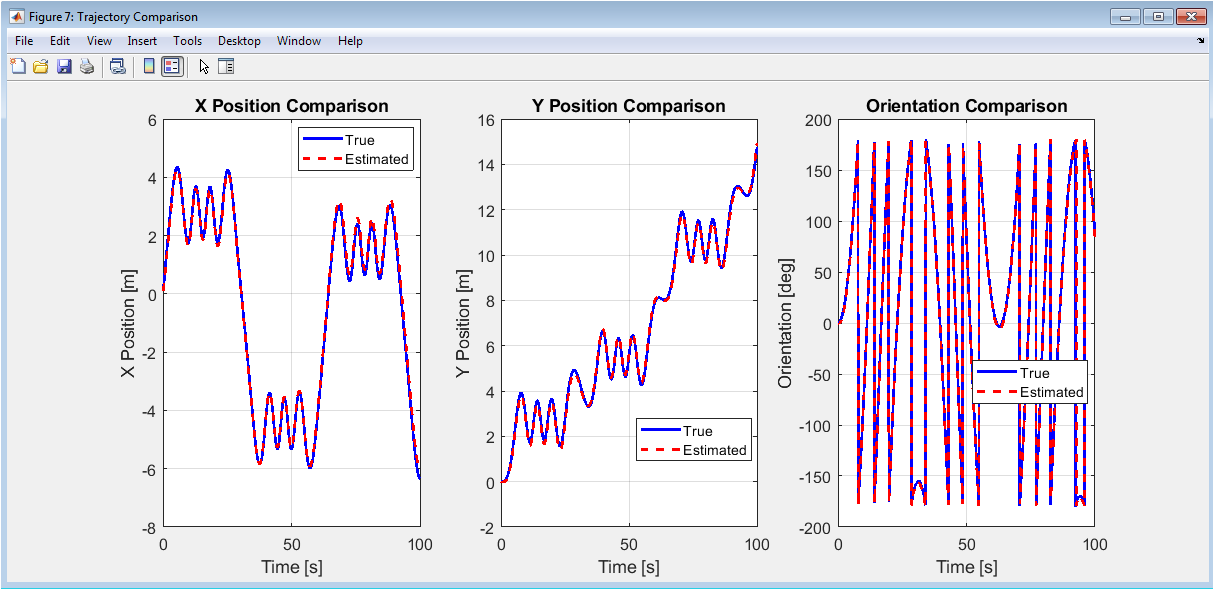Click the blue True line sample in the Orientation legend
Viewport: 1214px width, 590px height.
998,374
